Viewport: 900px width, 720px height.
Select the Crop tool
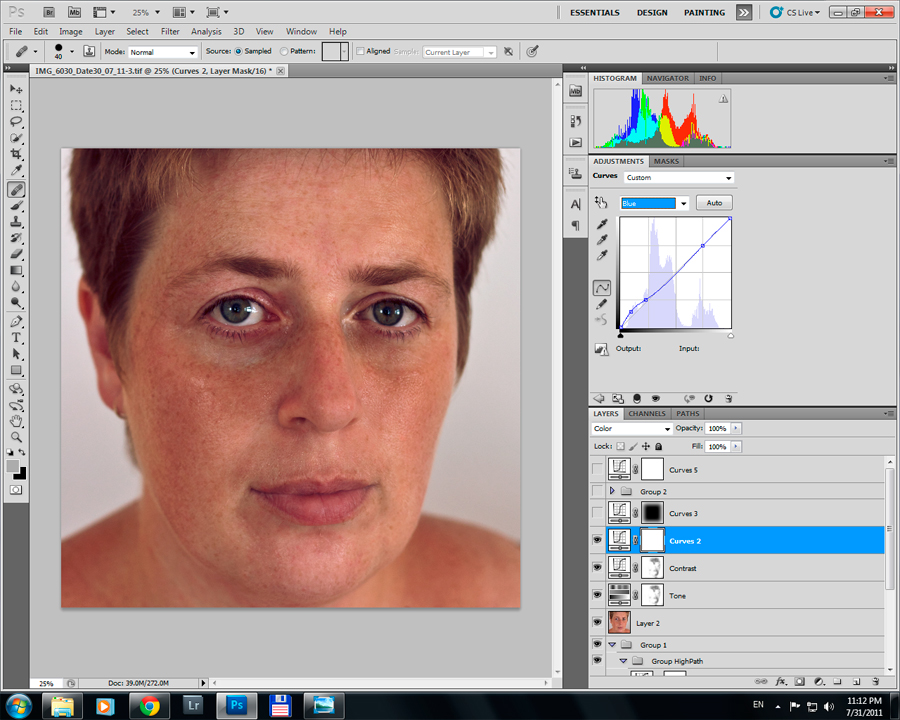[16, 154]
